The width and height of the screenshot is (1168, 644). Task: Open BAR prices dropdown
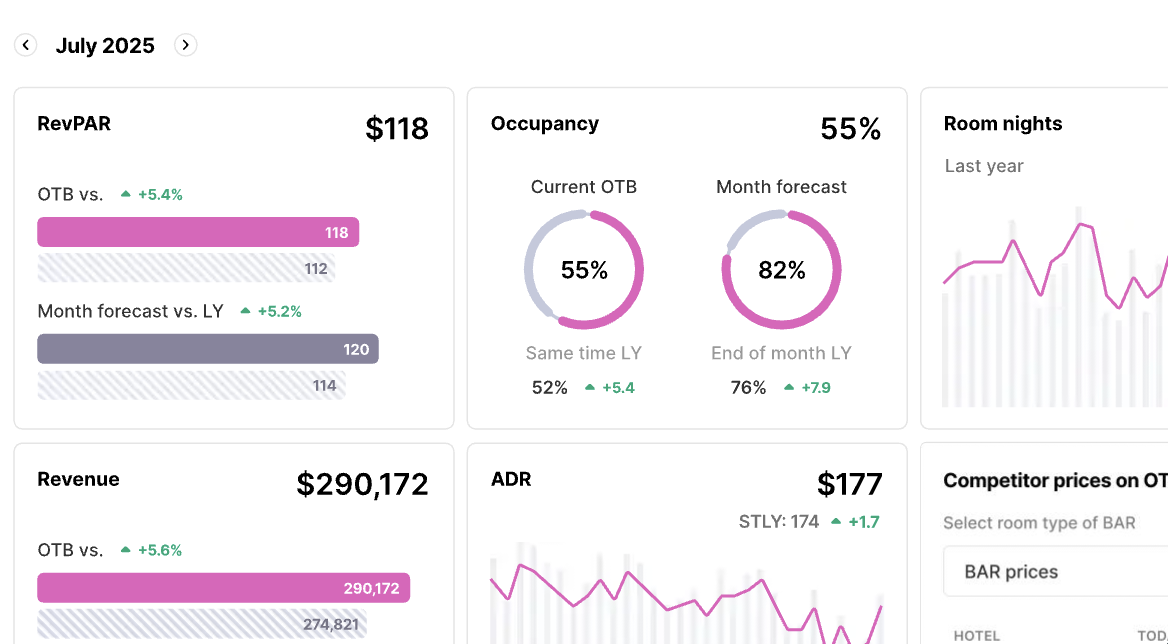[1056, 572]
